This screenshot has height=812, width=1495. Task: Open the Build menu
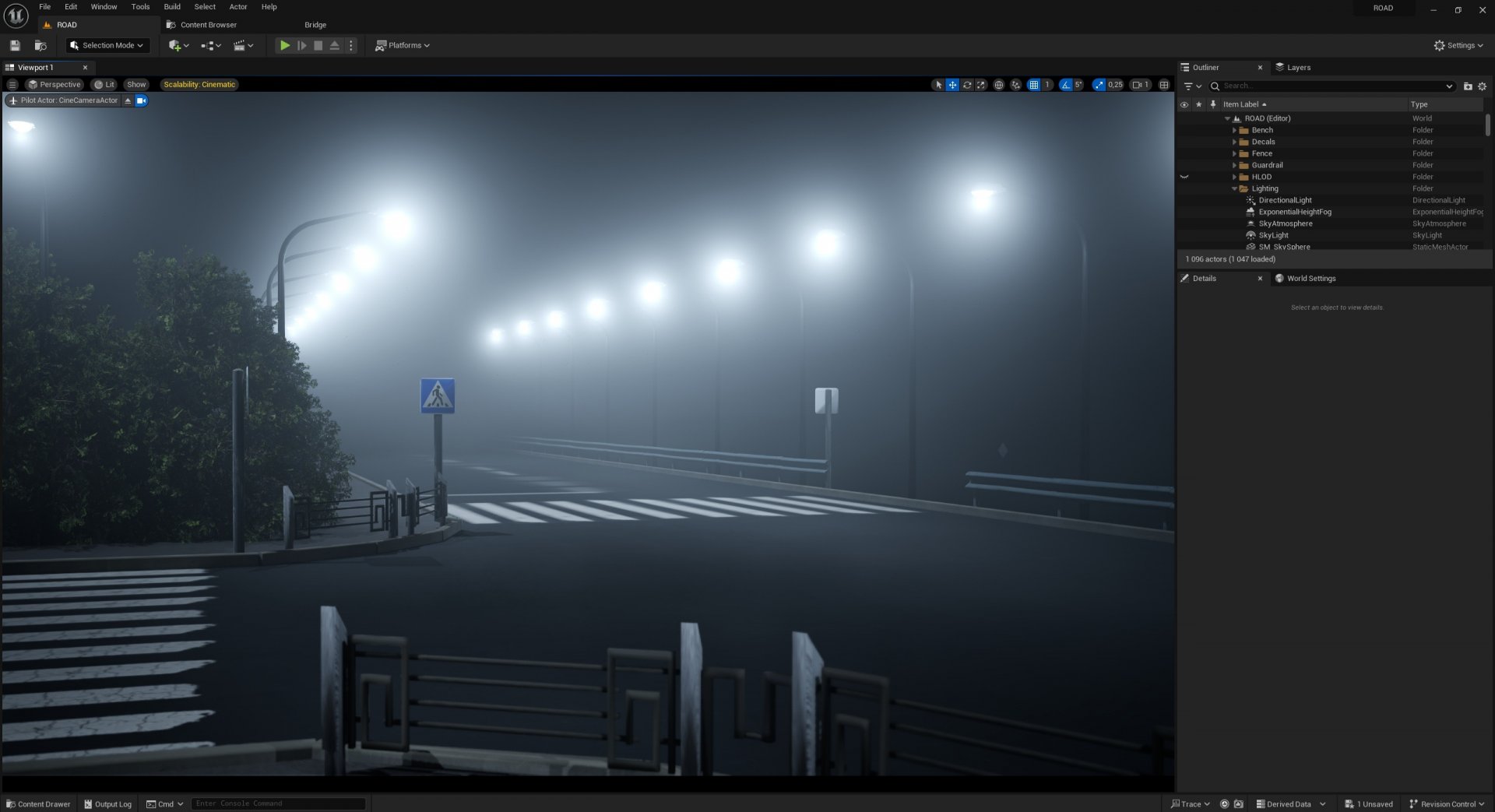(172, 7)
